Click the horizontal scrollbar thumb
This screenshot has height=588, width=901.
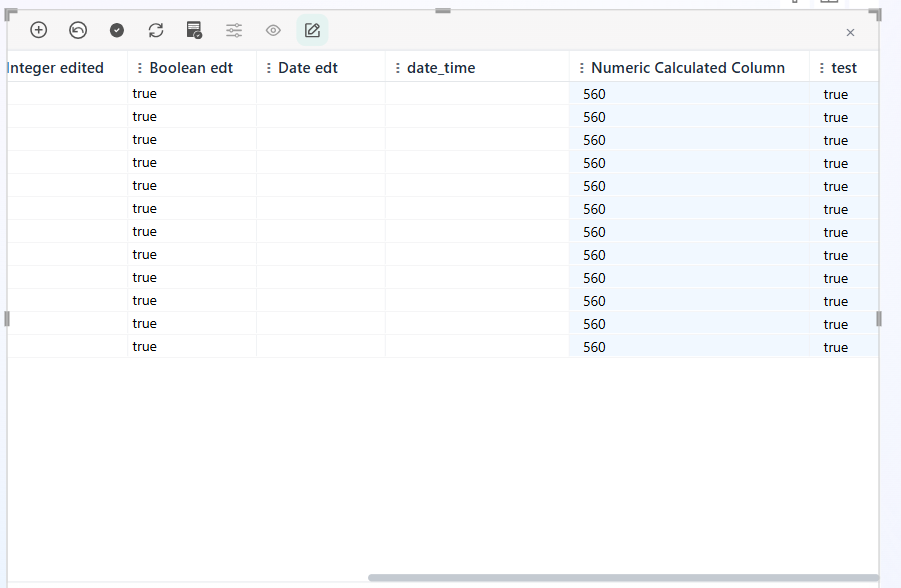[x=623, y=578]
